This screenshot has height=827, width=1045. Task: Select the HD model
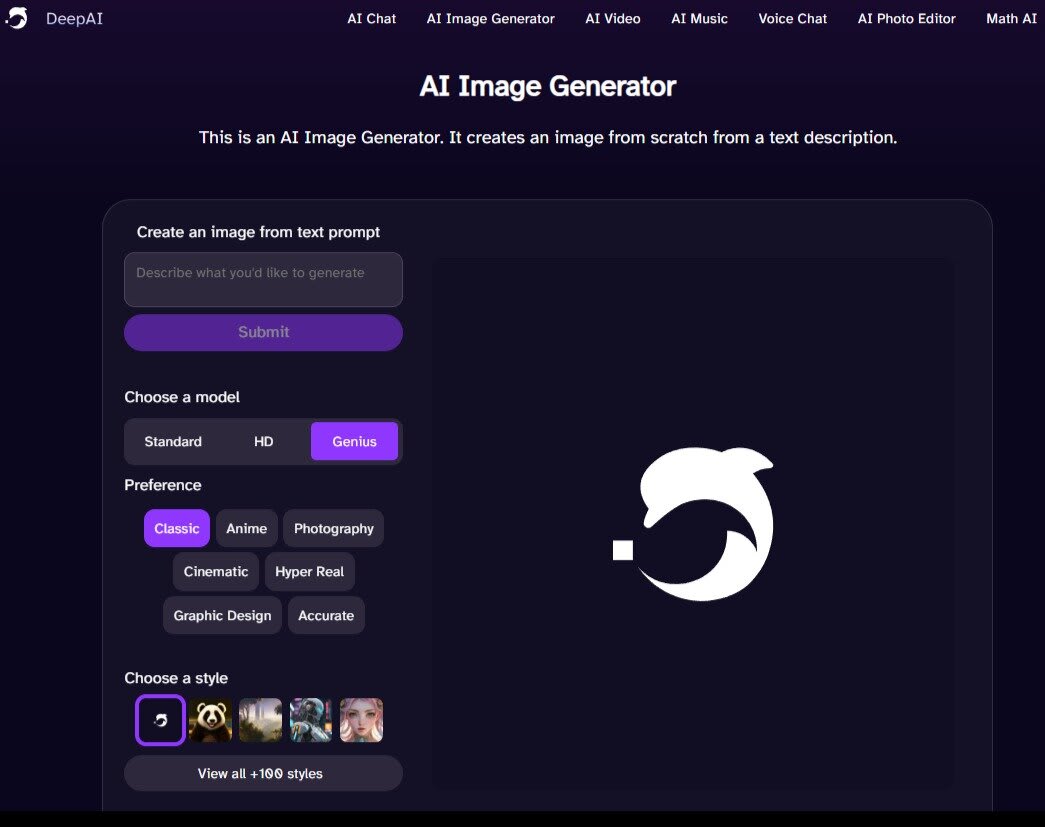pos(263,441)
